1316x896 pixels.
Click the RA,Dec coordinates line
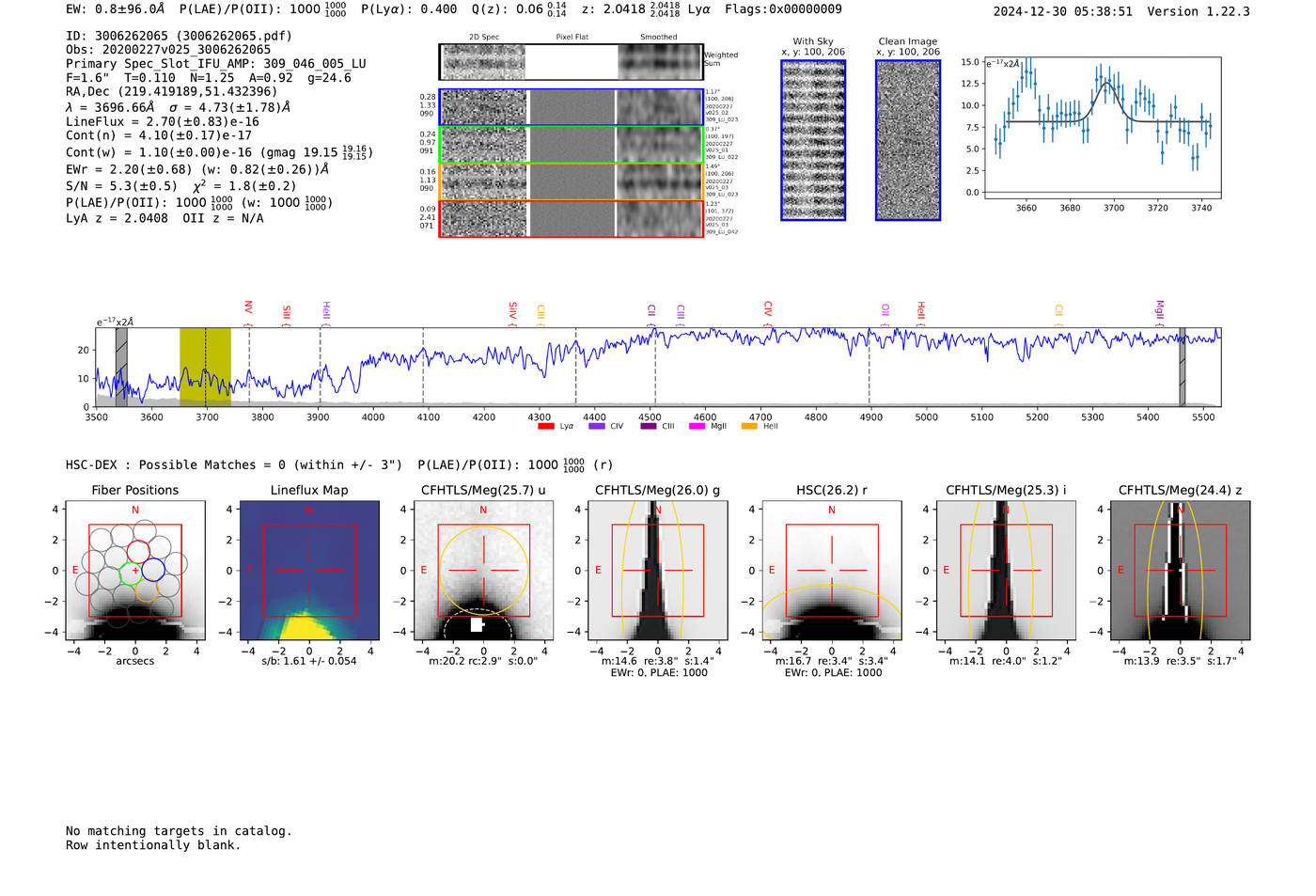172,92
